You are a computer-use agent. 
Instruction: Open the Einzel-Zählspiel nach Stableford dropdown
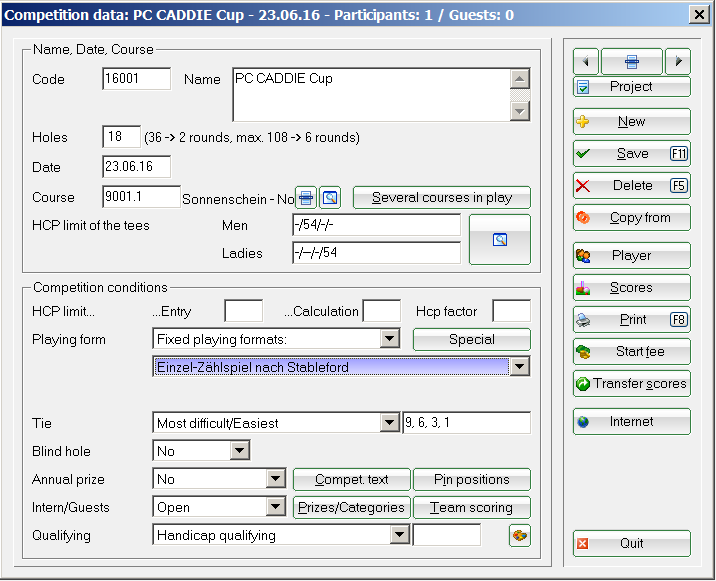point(518,367)
